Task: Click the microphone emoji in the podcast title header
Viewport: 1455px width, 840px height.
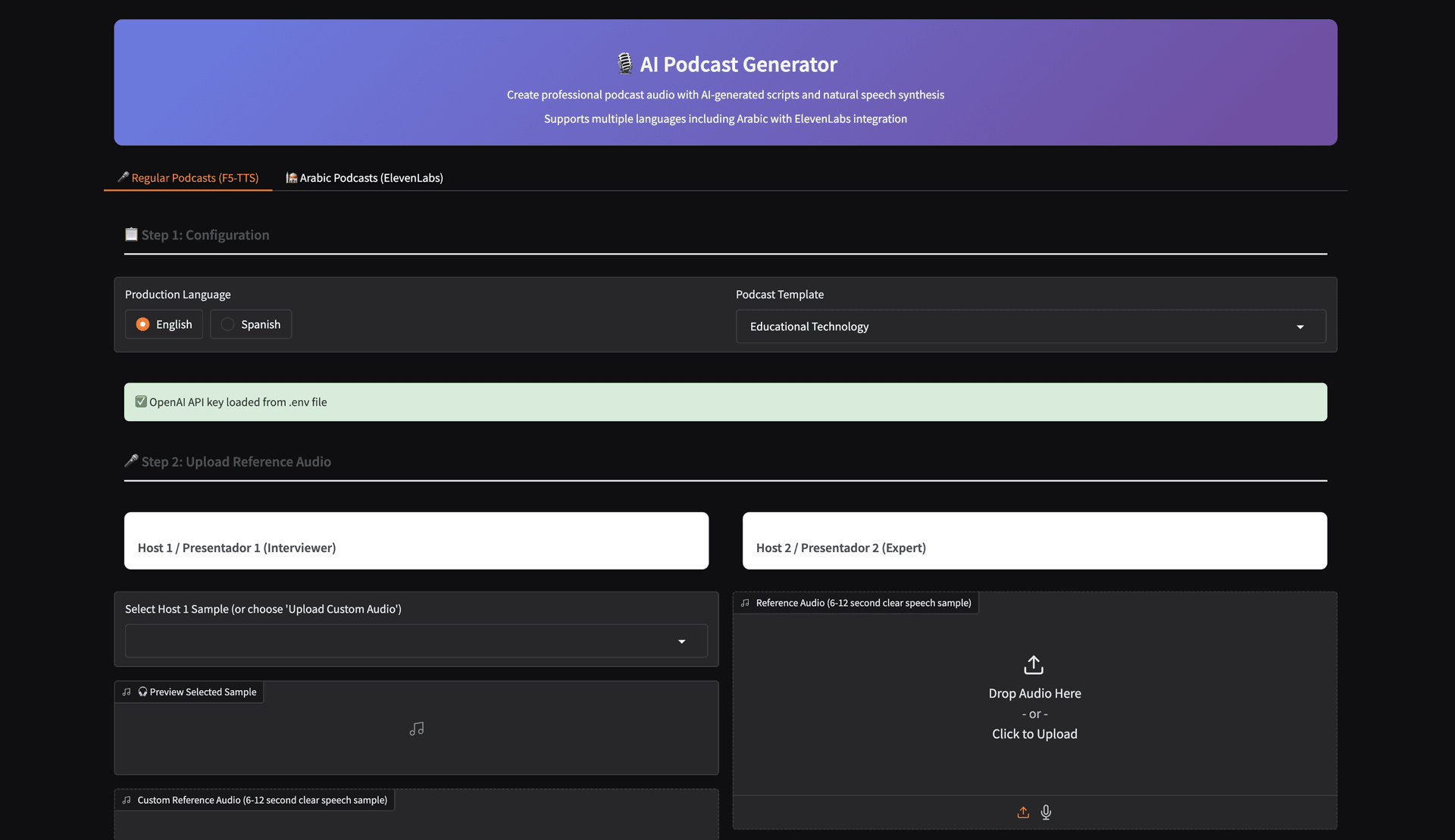Action: click(624, 63)
